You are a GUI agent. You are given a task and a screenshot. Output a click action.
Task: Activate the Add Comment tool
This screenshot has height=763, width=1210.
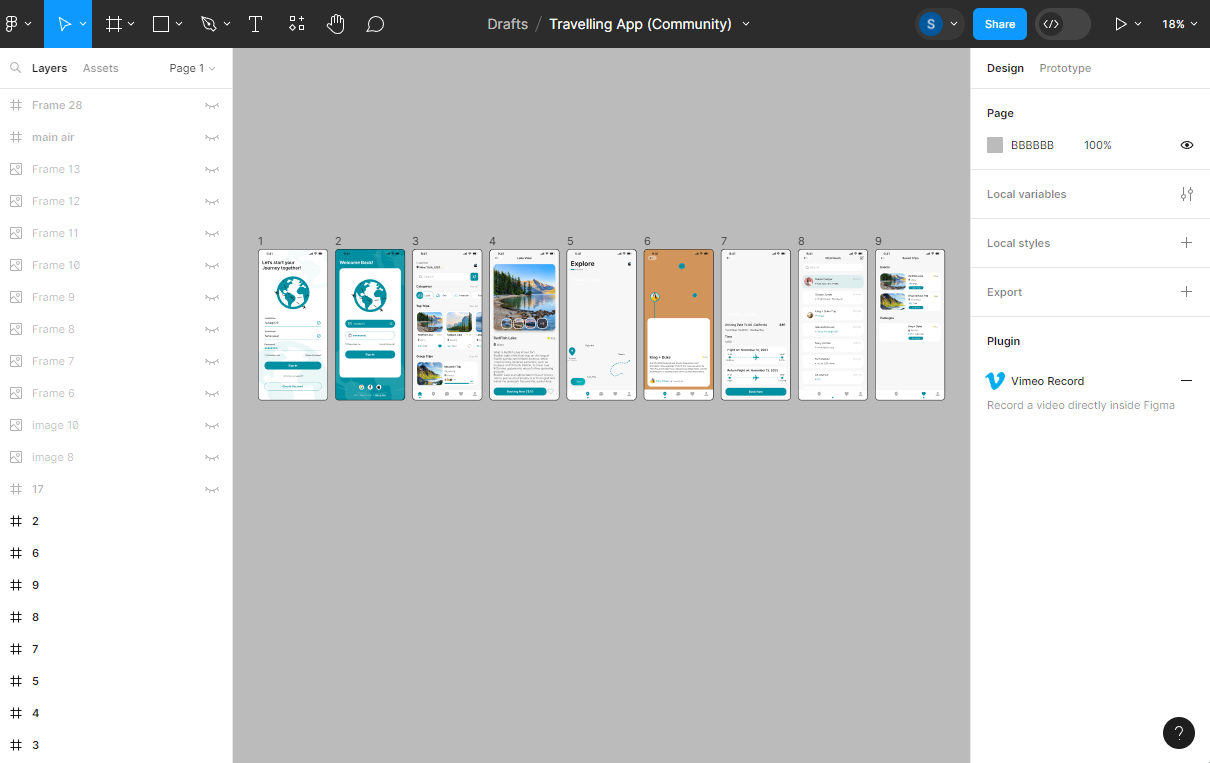pos(375,24)
